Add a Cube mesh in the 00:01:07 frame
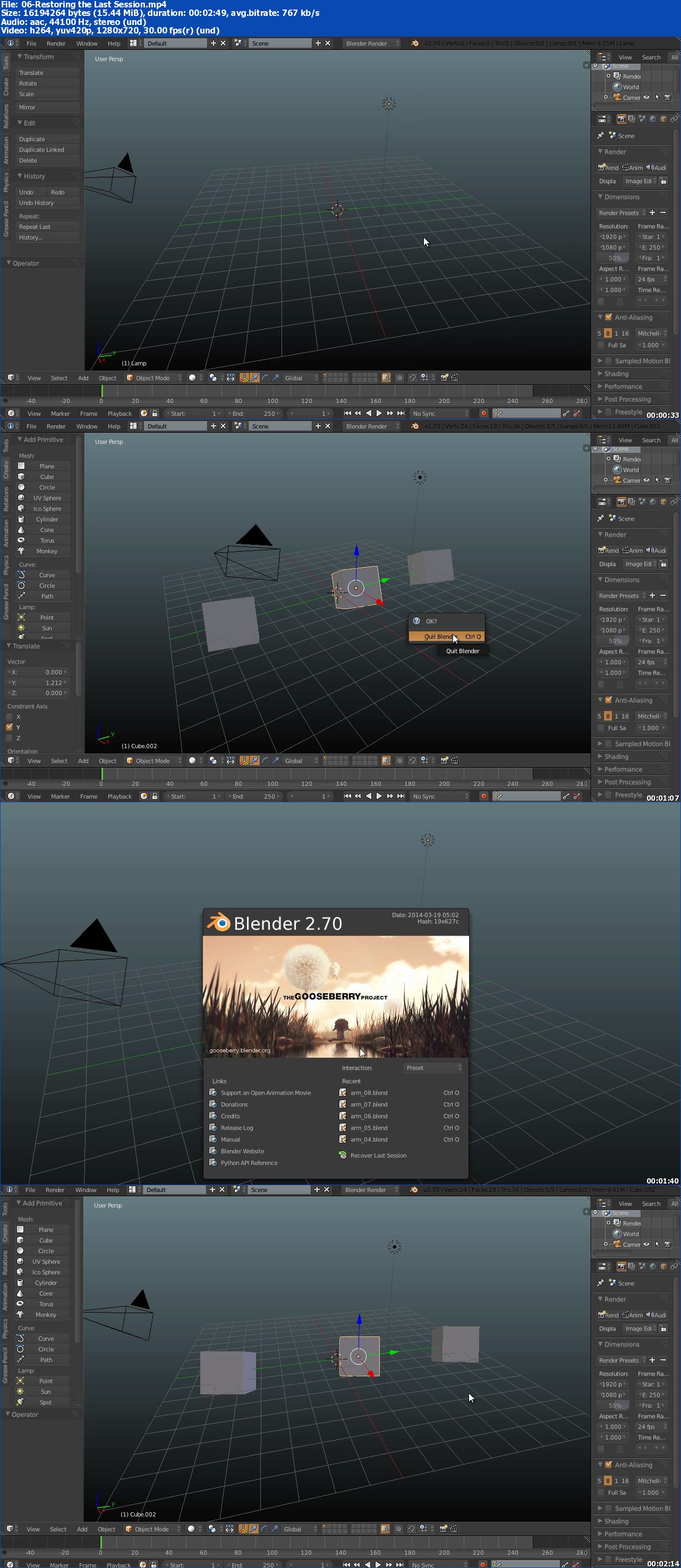The width and height of the screenshot is (681, 1568). (x=42, y=477)
